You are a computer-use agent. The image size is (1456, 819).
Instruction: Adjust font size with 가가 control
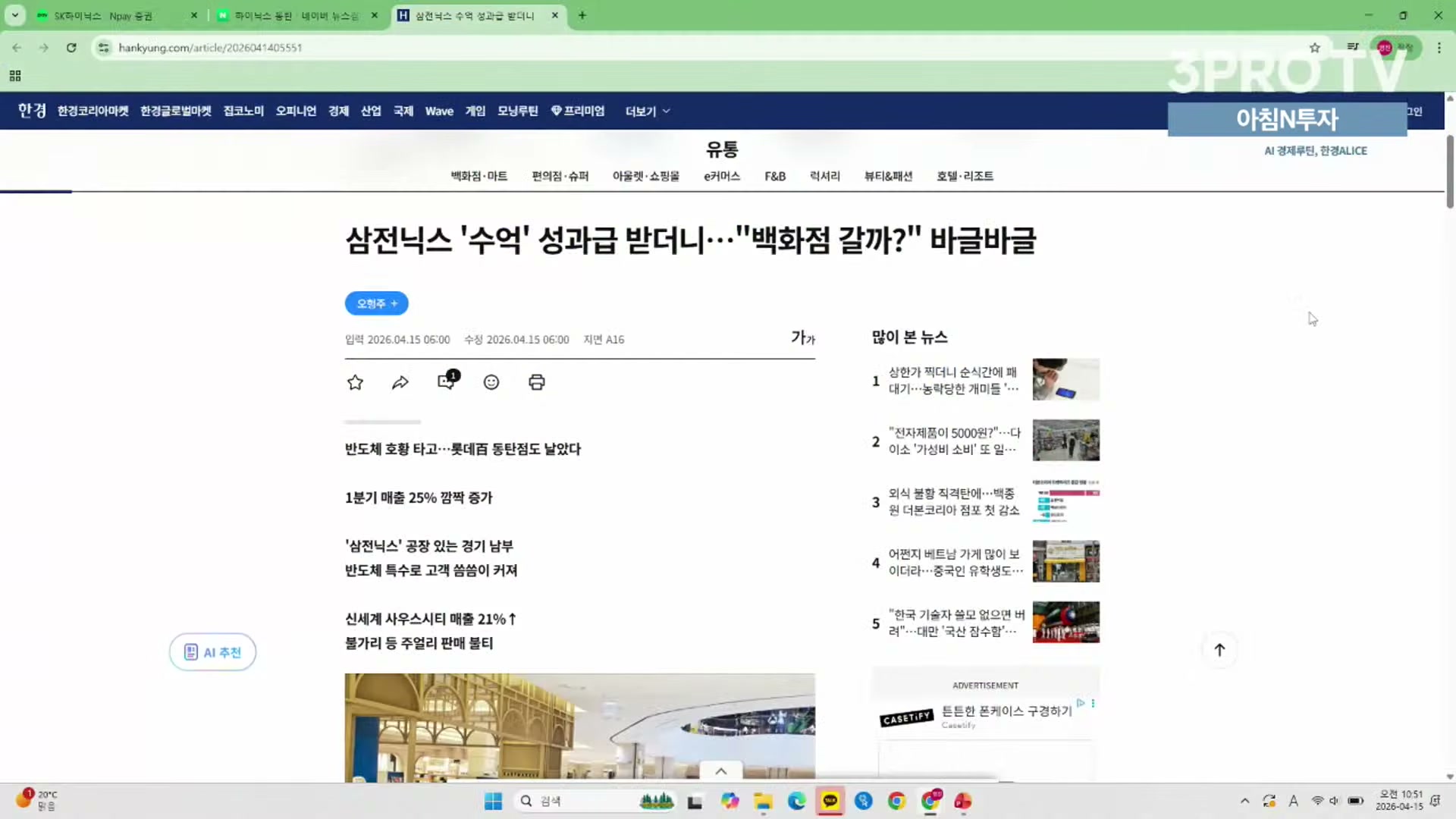802,338
